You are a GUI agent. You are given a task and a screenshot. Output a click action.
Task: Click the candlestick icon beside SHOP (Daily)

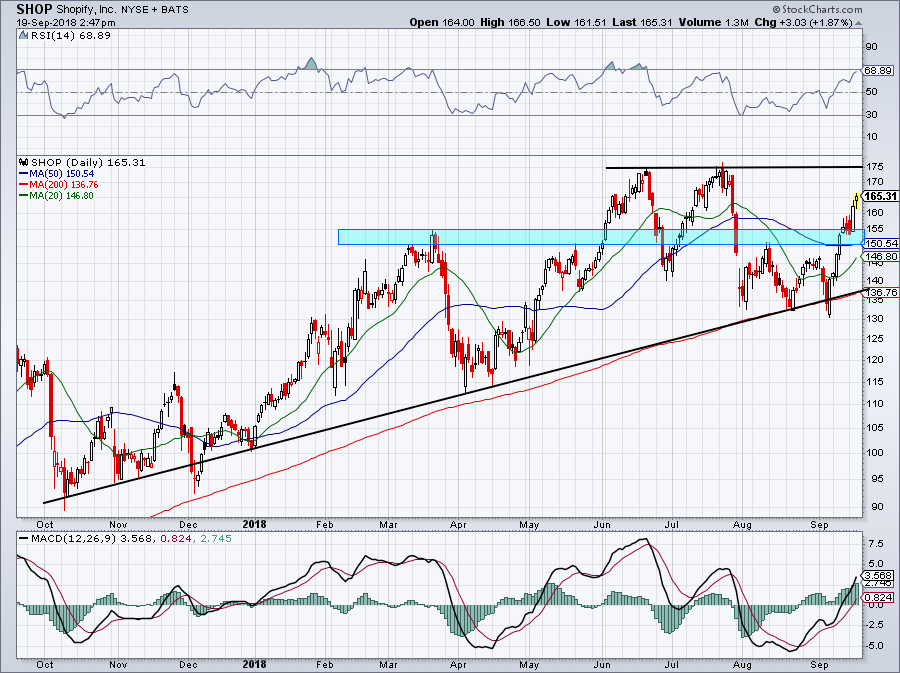[x=24, y=162]
